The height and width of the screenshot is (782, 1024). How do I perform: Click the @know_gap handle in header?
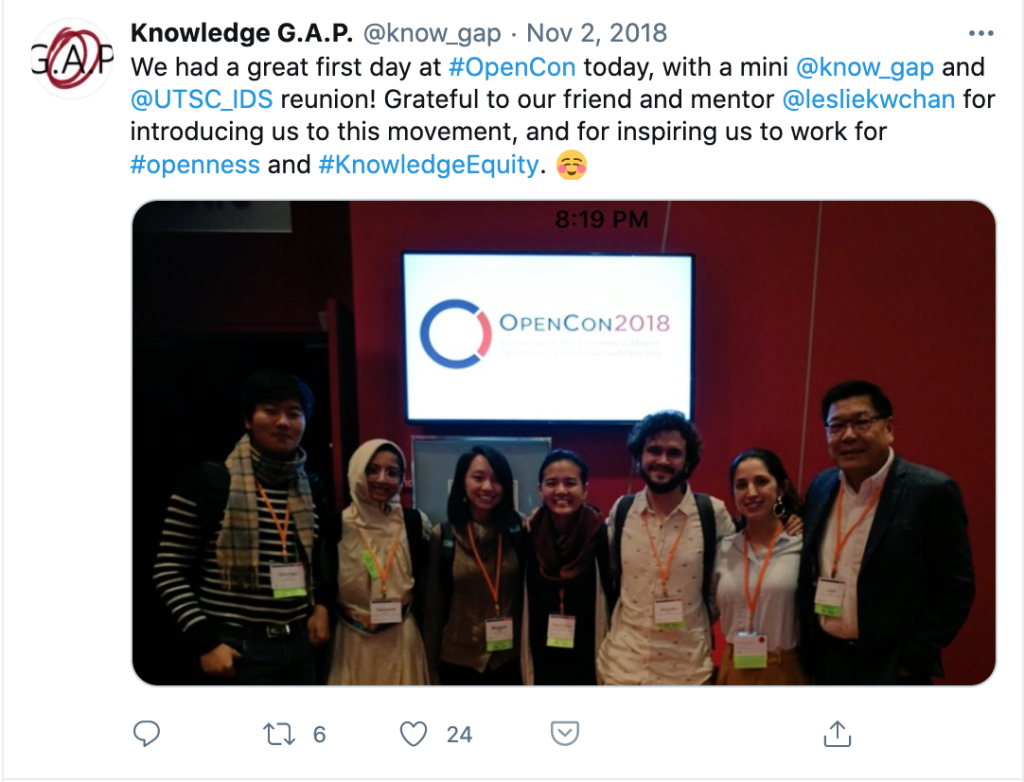click(432, 33)
